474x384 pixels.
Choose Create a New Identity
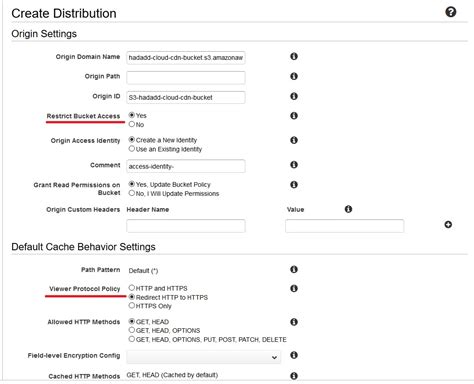coord(132,140)
